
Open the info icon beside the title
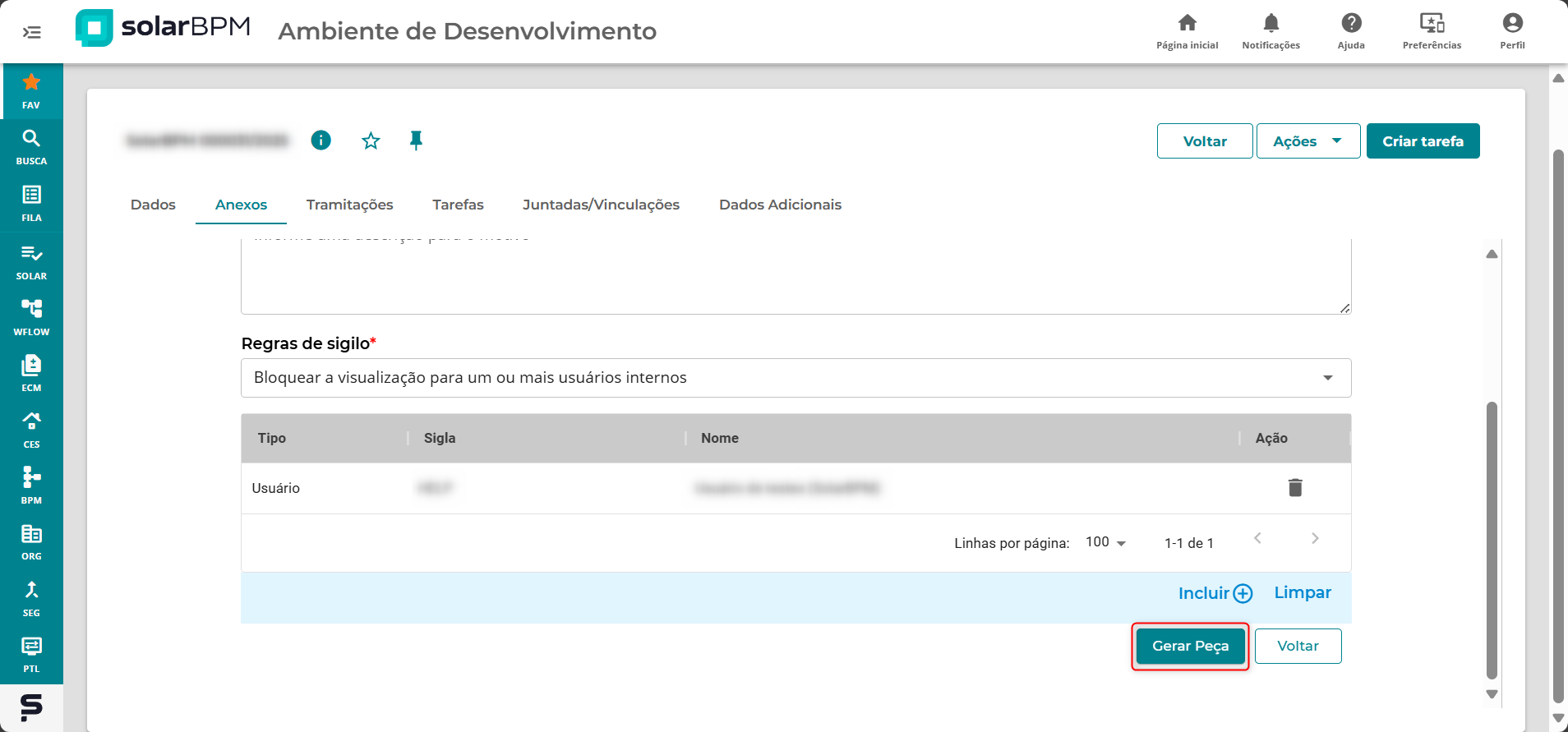pyautogui.click(x=321, y=140)
